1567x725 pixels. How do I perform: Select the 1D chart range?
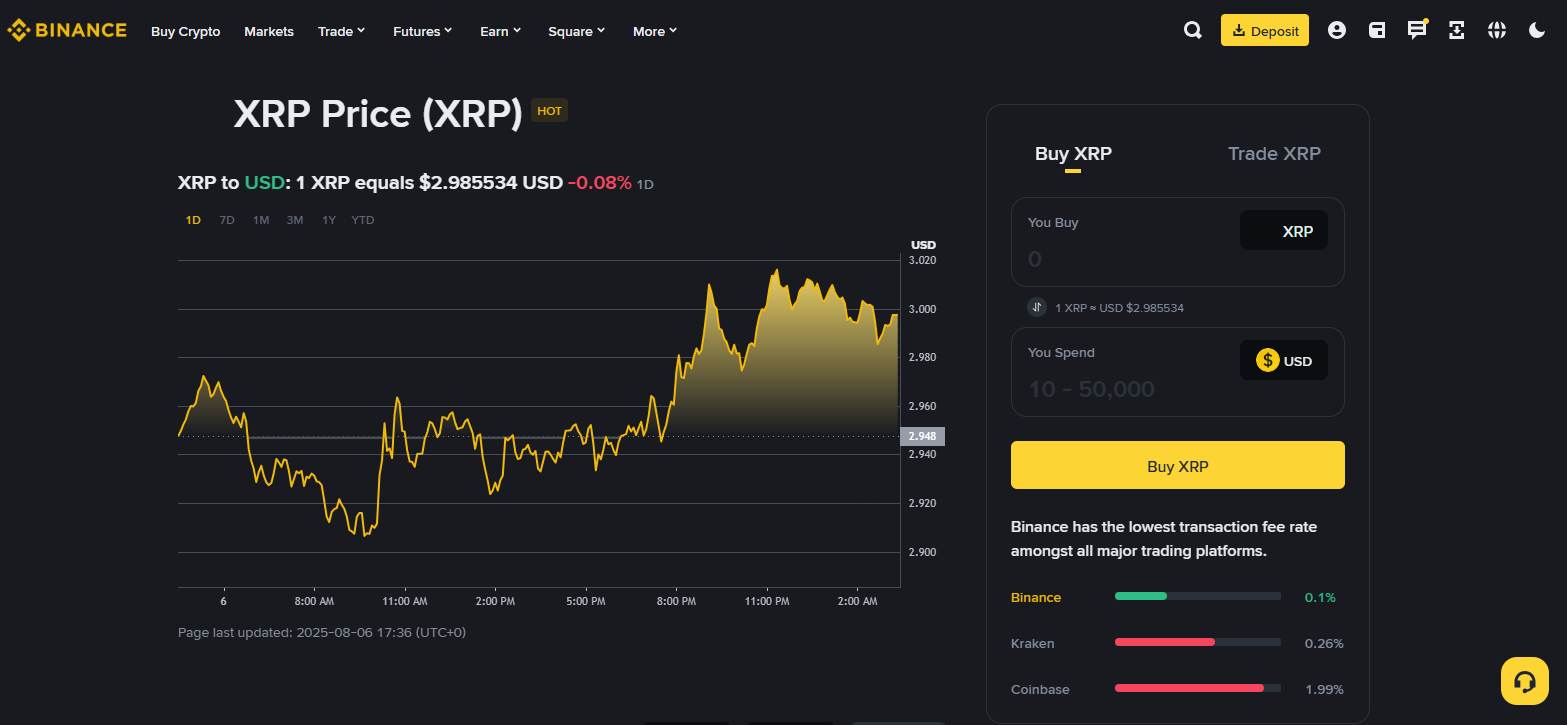click(x=193, y=220)
